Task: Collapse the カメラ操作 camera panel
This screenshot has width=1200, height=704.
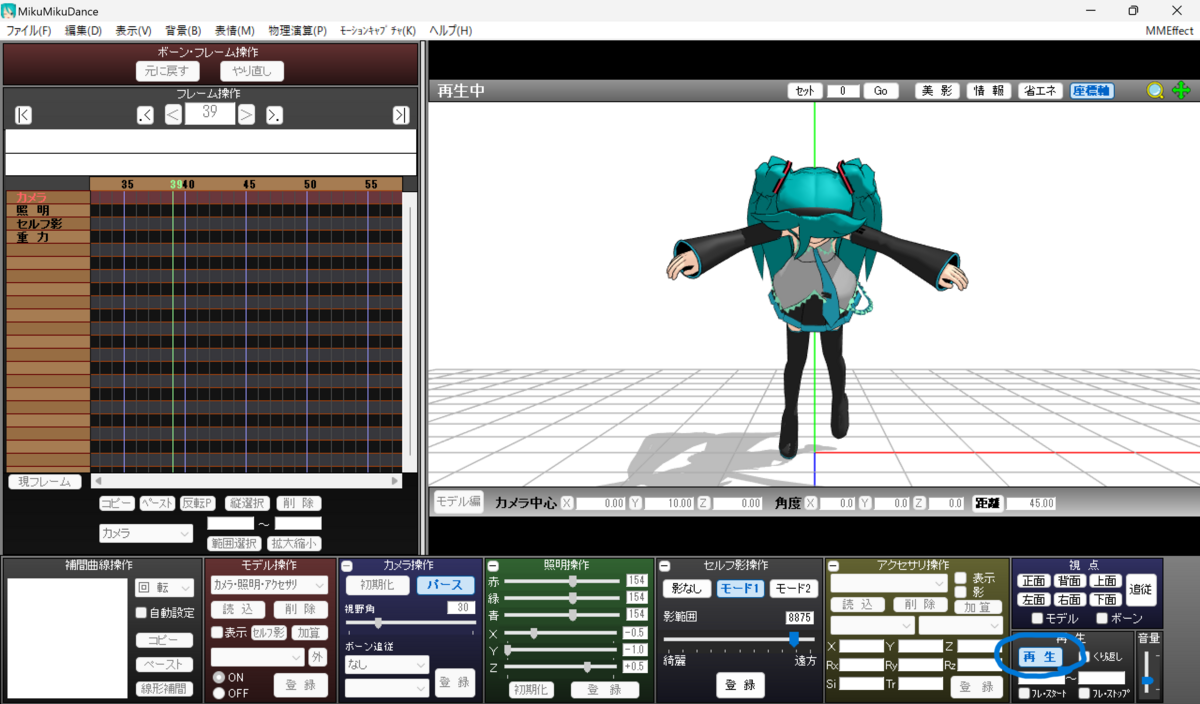Action: (346, 566)
